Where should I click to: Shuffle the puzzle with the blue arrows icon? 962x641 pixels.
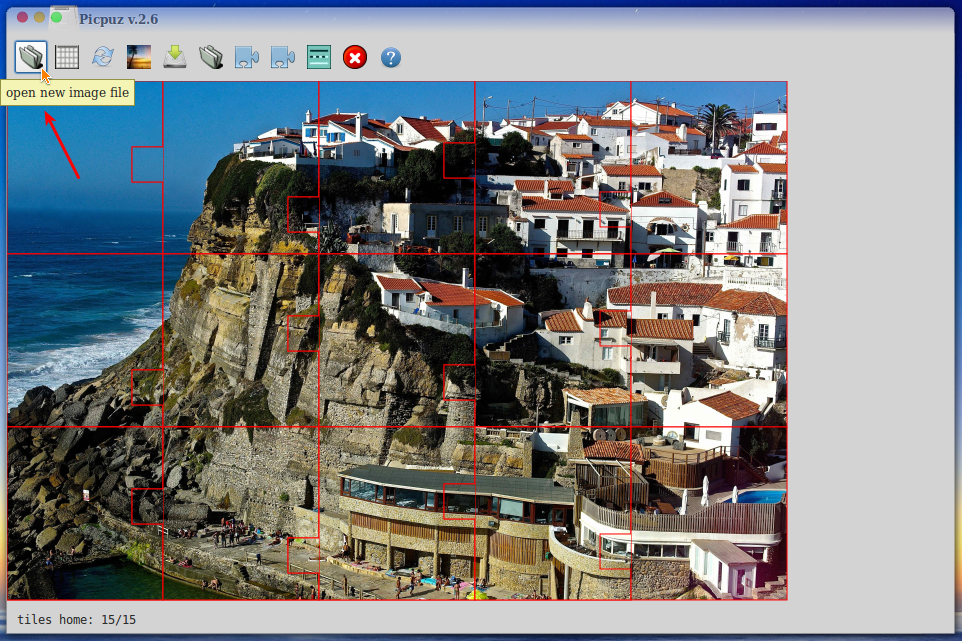click(103, 57)
